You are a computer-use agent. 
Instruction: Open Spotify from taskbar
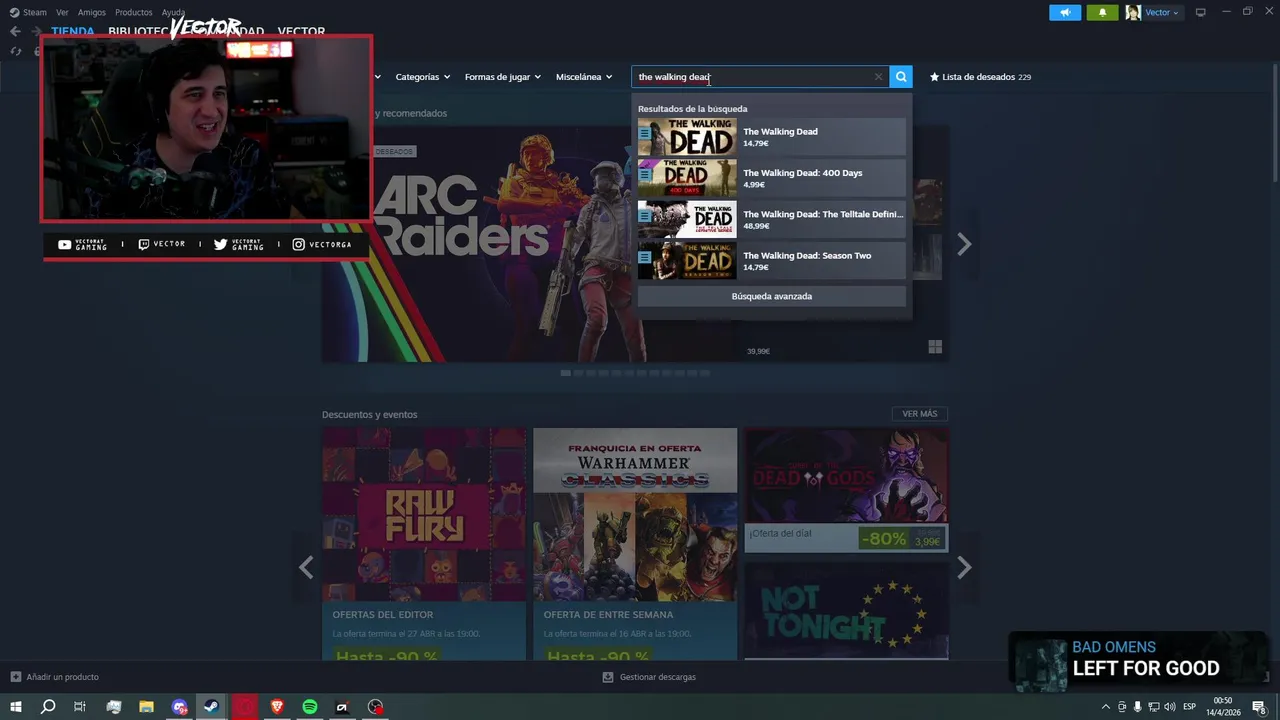(310, 707)
